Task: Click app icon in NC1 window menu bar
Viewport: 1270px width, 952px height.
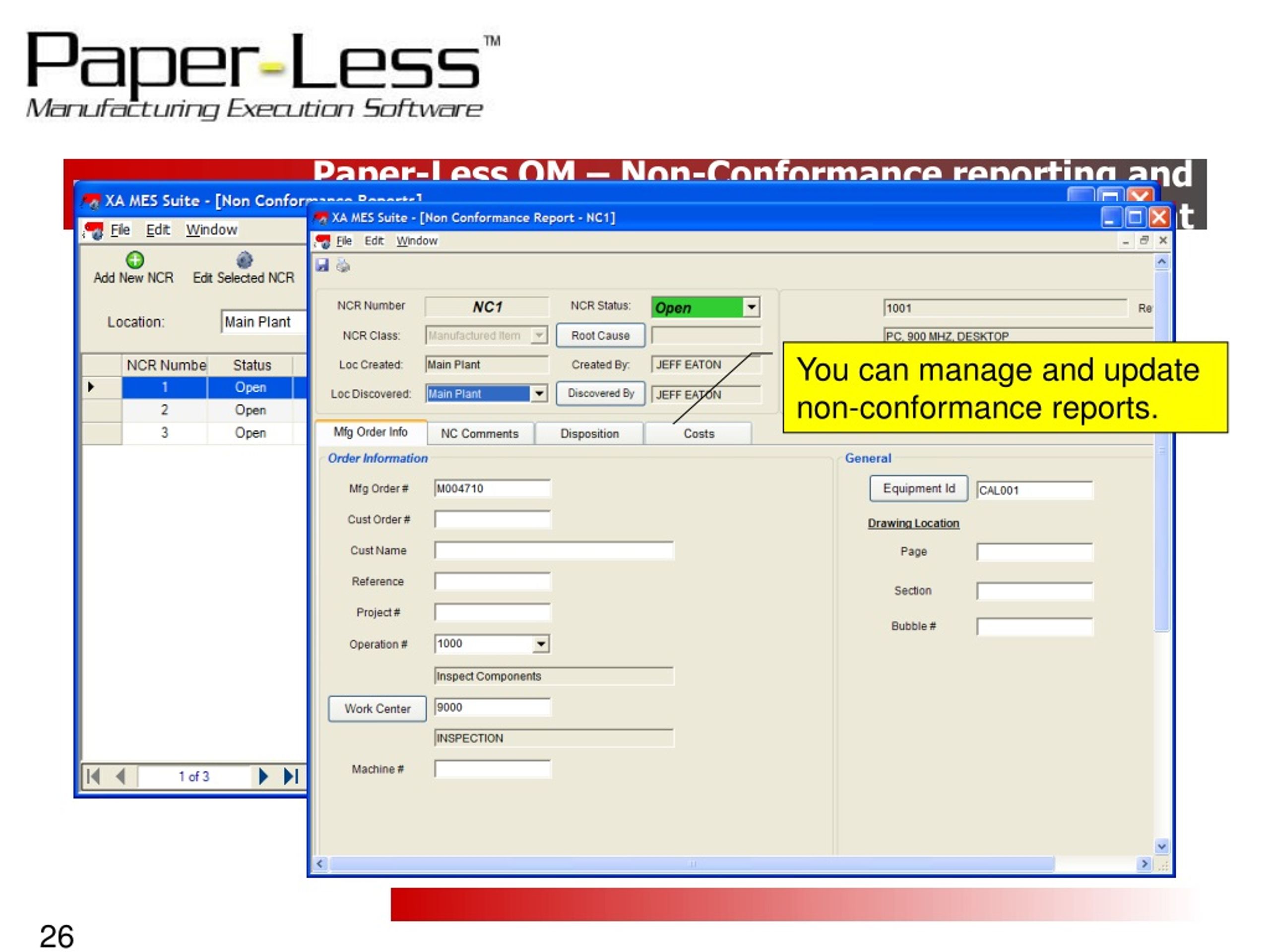Action: pyautogui.click(x=322, y=241)
